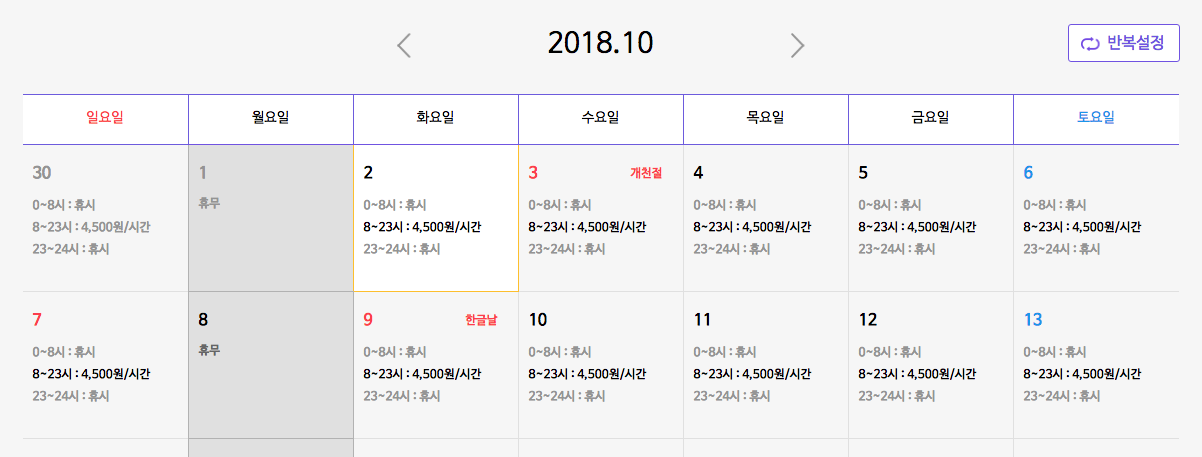Open October 2 date cell
The width and height of the screenshot is (1202, 457).
point(436,218)
